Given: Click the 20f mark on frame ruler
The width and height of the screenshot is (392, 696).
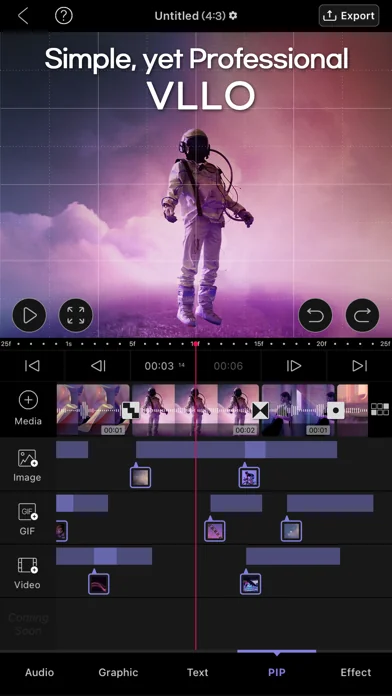Looking at the screenshot, I should tap(321, 344).
